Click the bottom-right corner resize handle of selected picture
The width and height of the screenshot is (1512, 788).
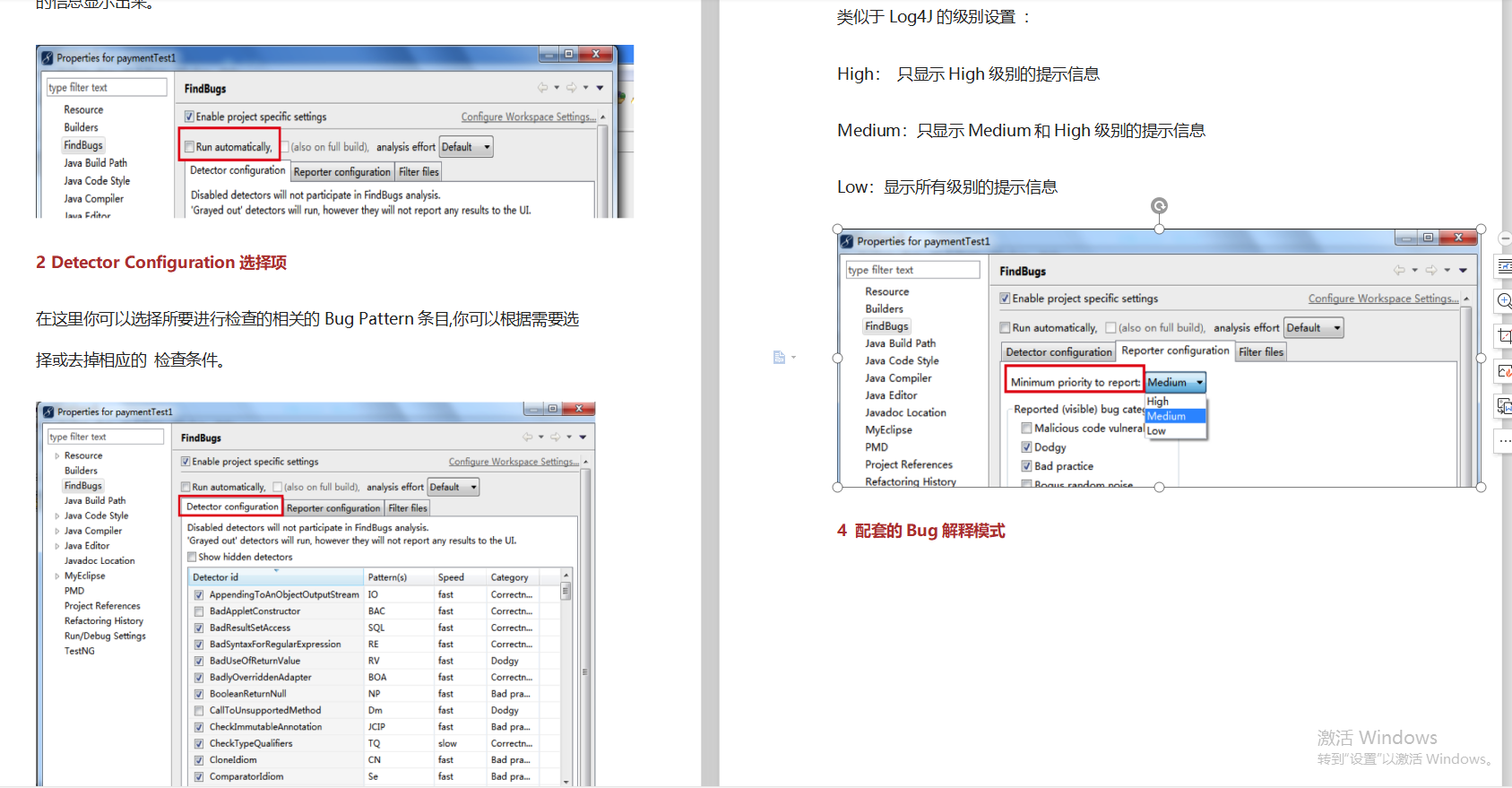(1481, 487)
